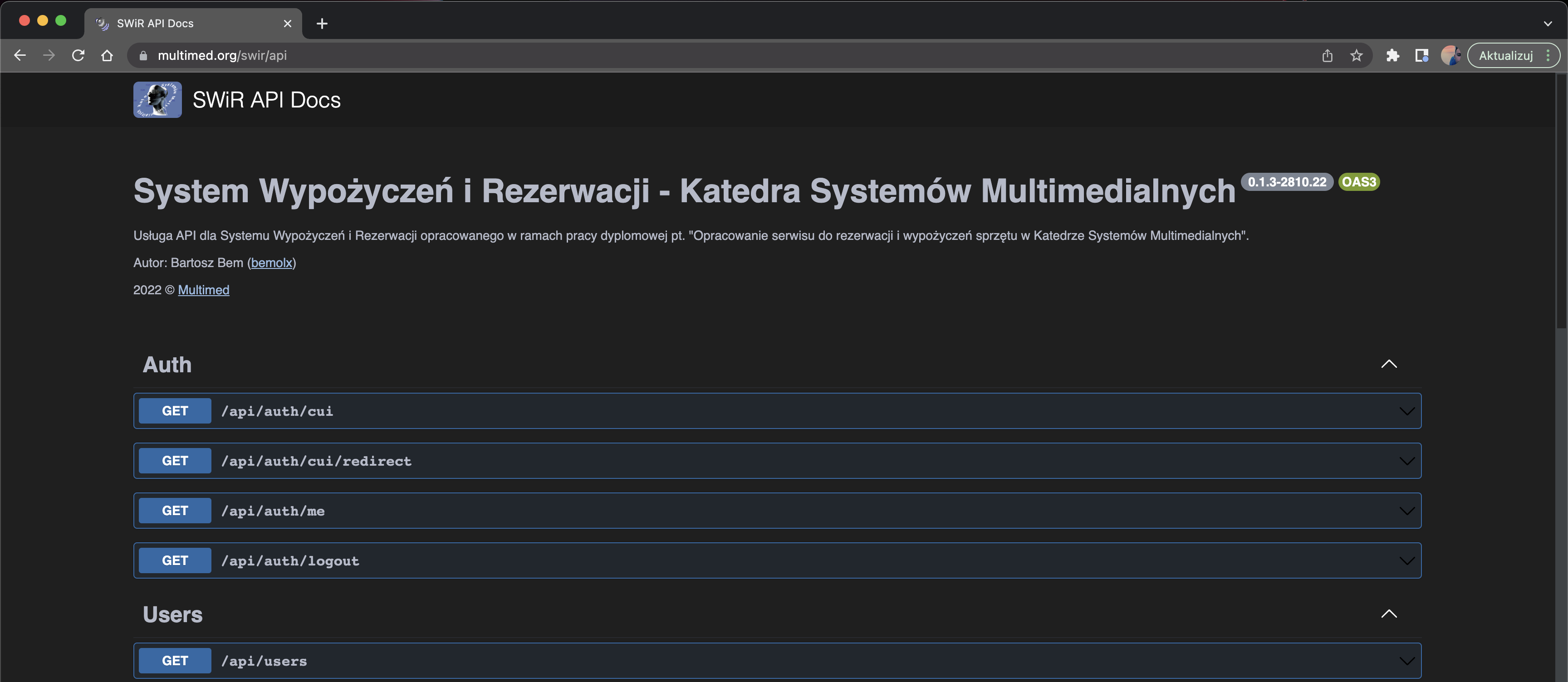The image size is (1568, 682).
Task: Bookmark this page with the star icon
Action: point(1356,55)
